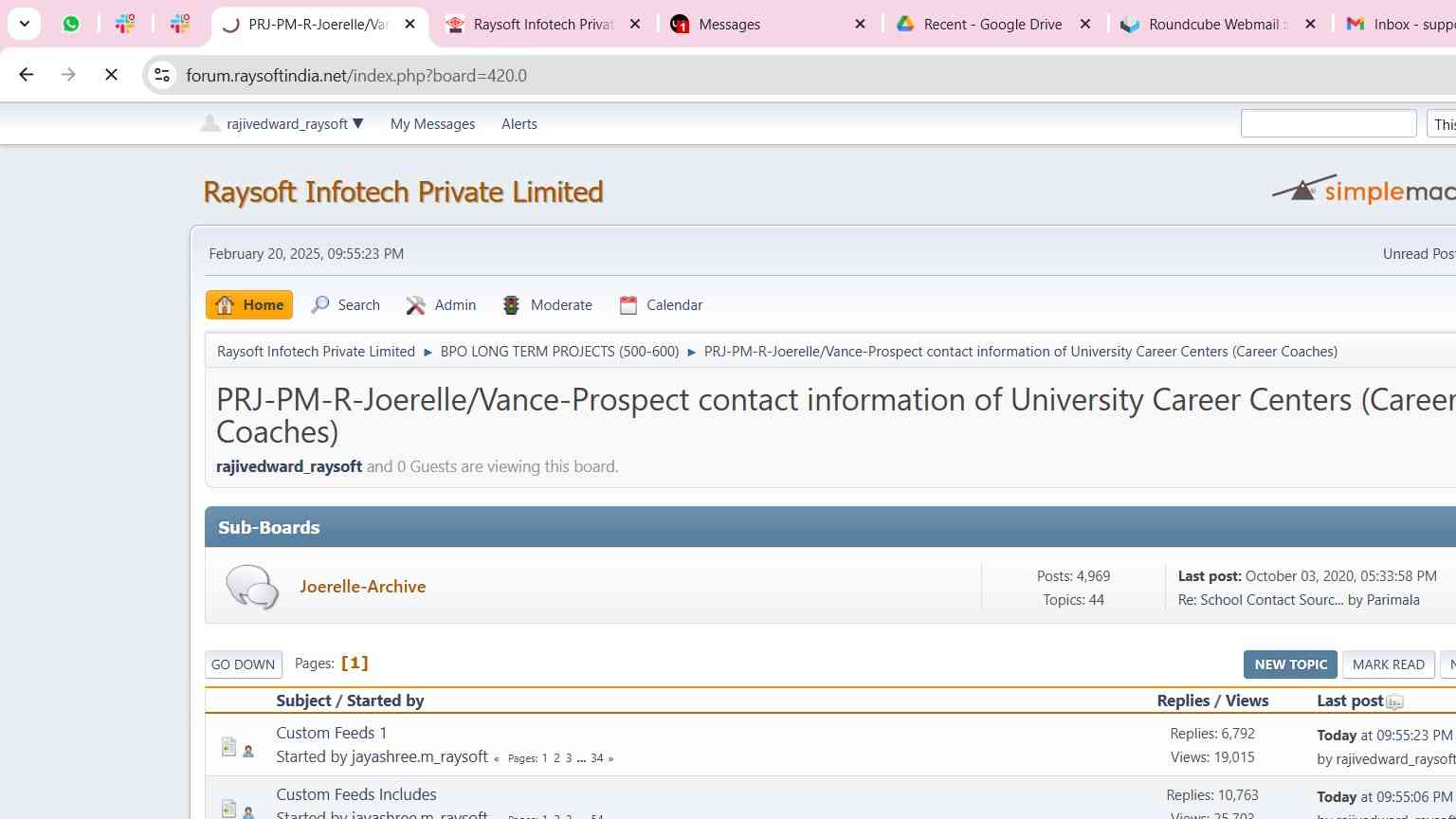Click breadcrumb Raysoft Infotech Private Limited
Image resolution: width=1456 pixels, height=819 pixels.
[316, 352]
